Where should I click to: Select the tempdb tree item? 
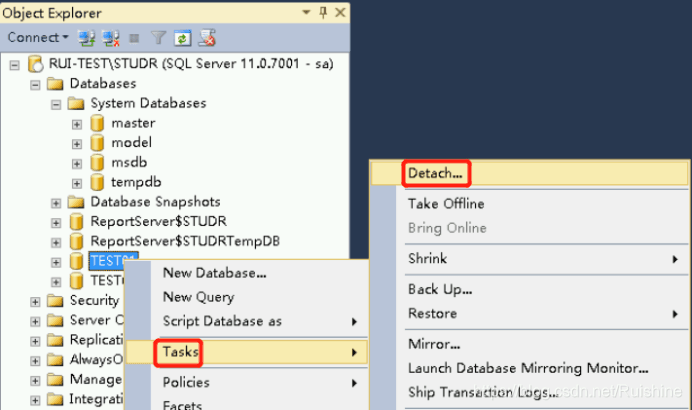click(x=135, y=182)
